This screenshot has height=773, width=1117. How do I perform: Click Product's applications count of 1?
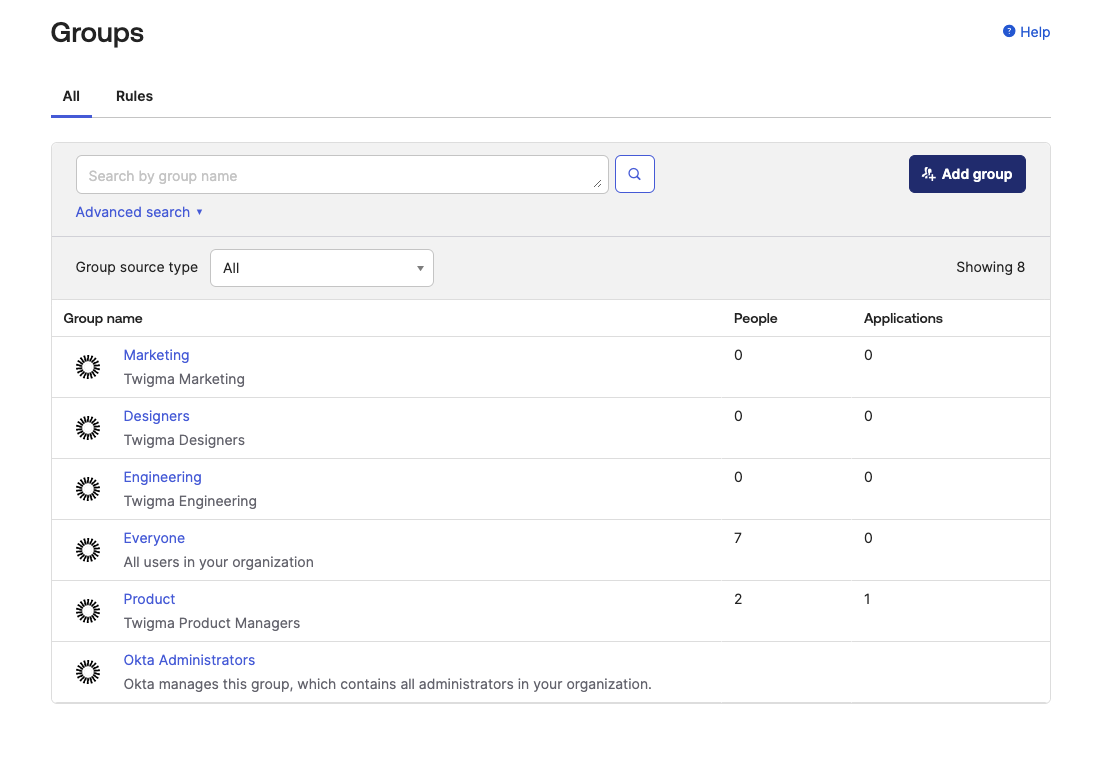point(867,599)
